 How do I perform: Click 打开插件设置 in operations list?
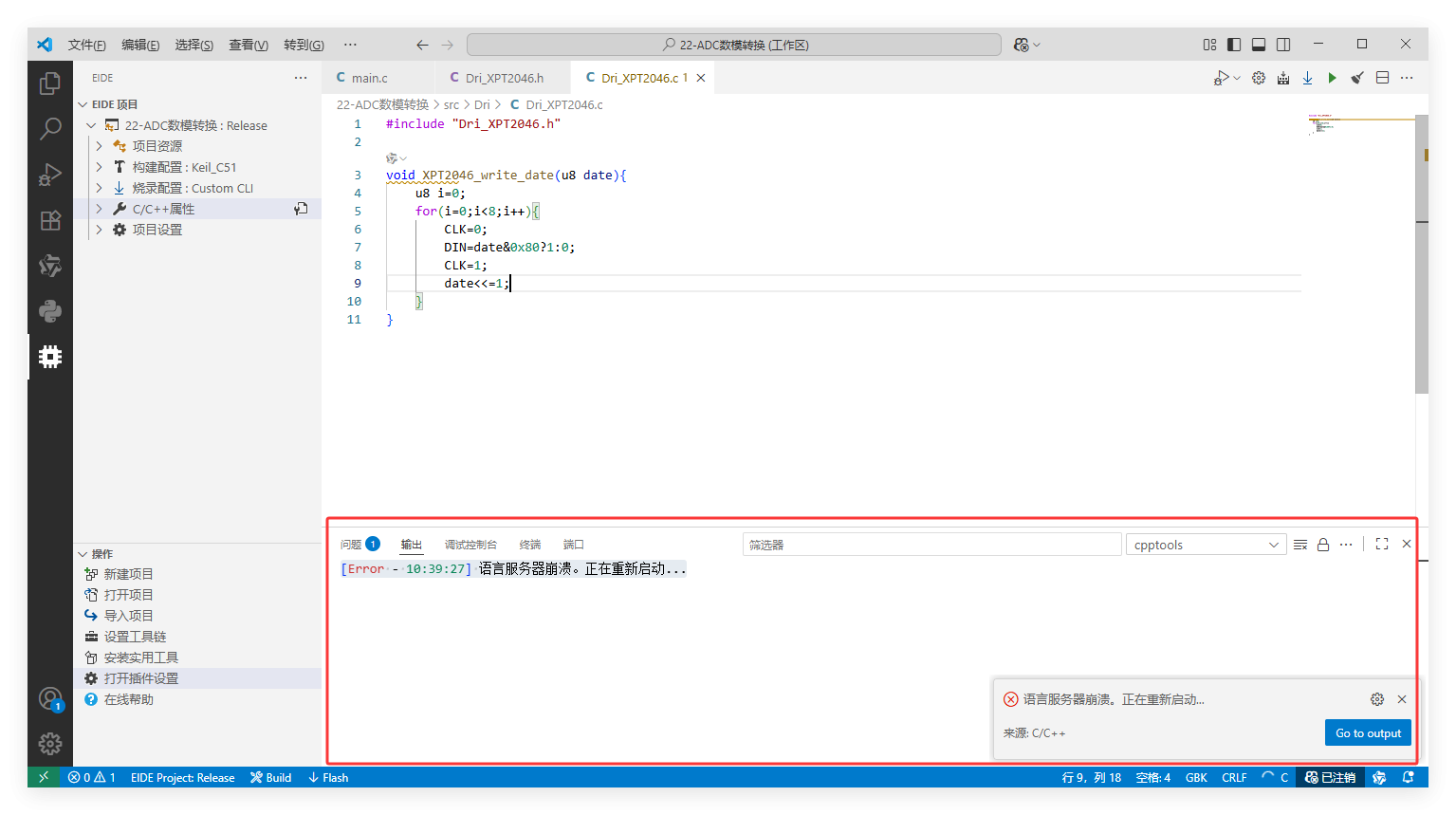pyautogui.click(x=140, y=678)
